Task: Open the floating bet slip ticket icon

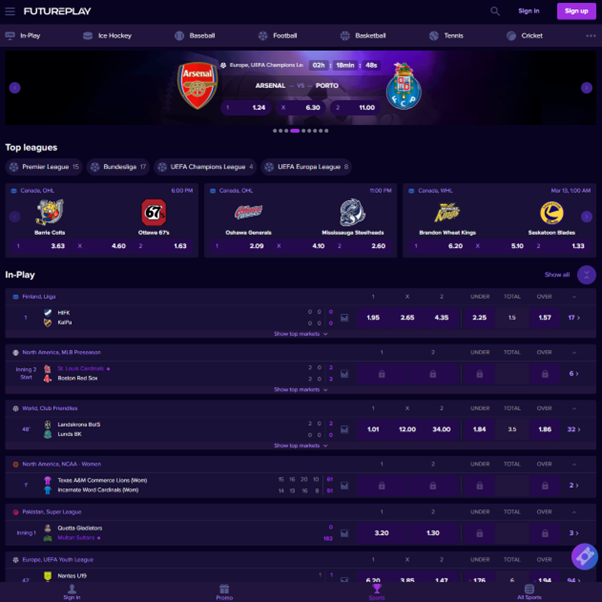Action: point(584,556)
